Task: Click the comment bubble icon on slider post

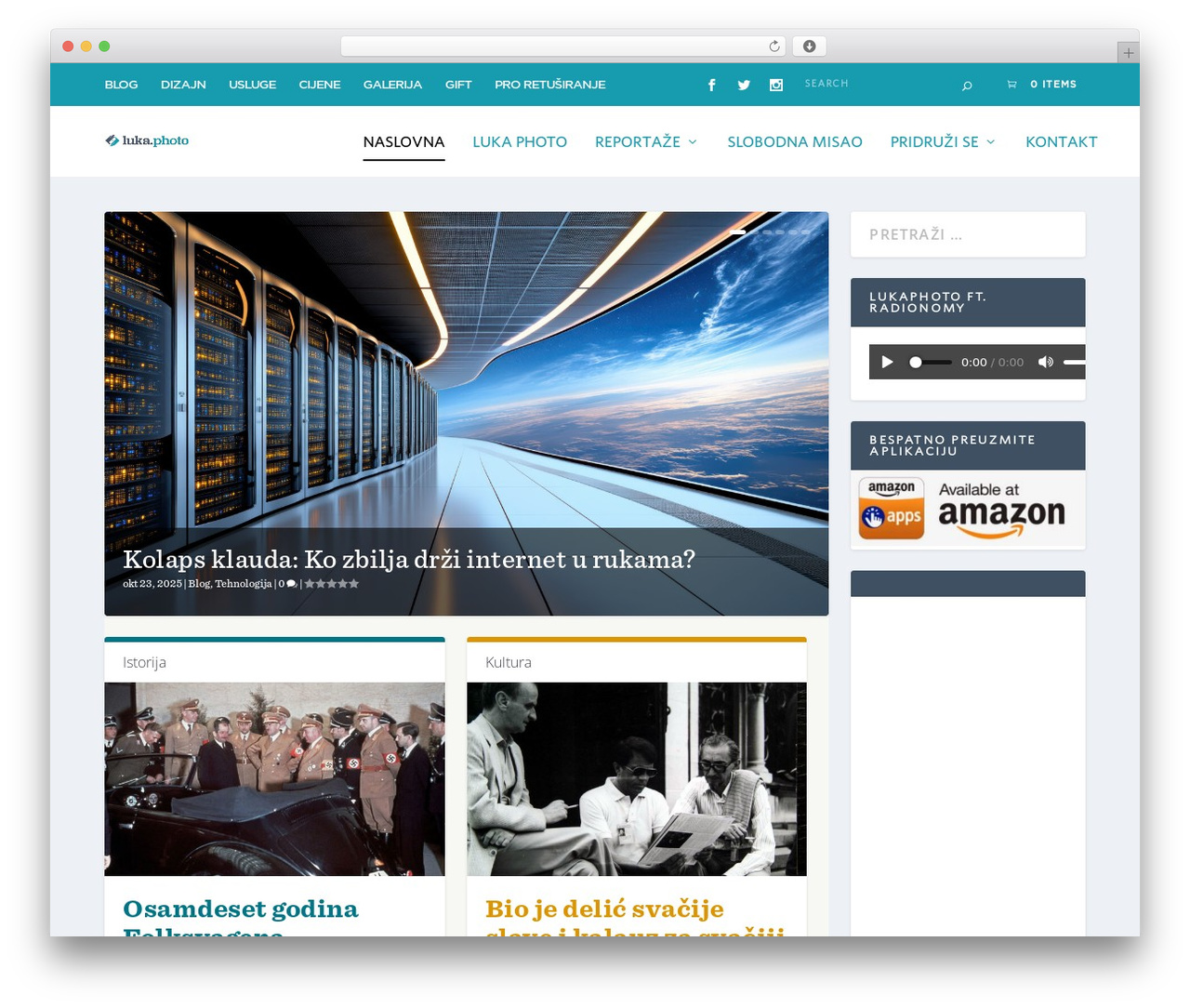Action: (291, 584)
